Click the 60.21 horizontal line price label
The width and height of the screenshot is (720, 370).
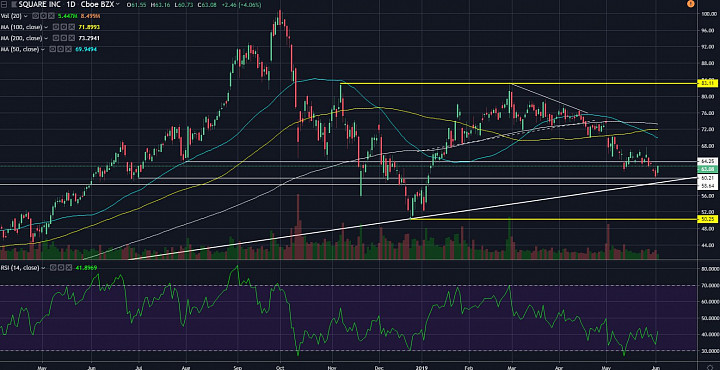coord(707,177)
